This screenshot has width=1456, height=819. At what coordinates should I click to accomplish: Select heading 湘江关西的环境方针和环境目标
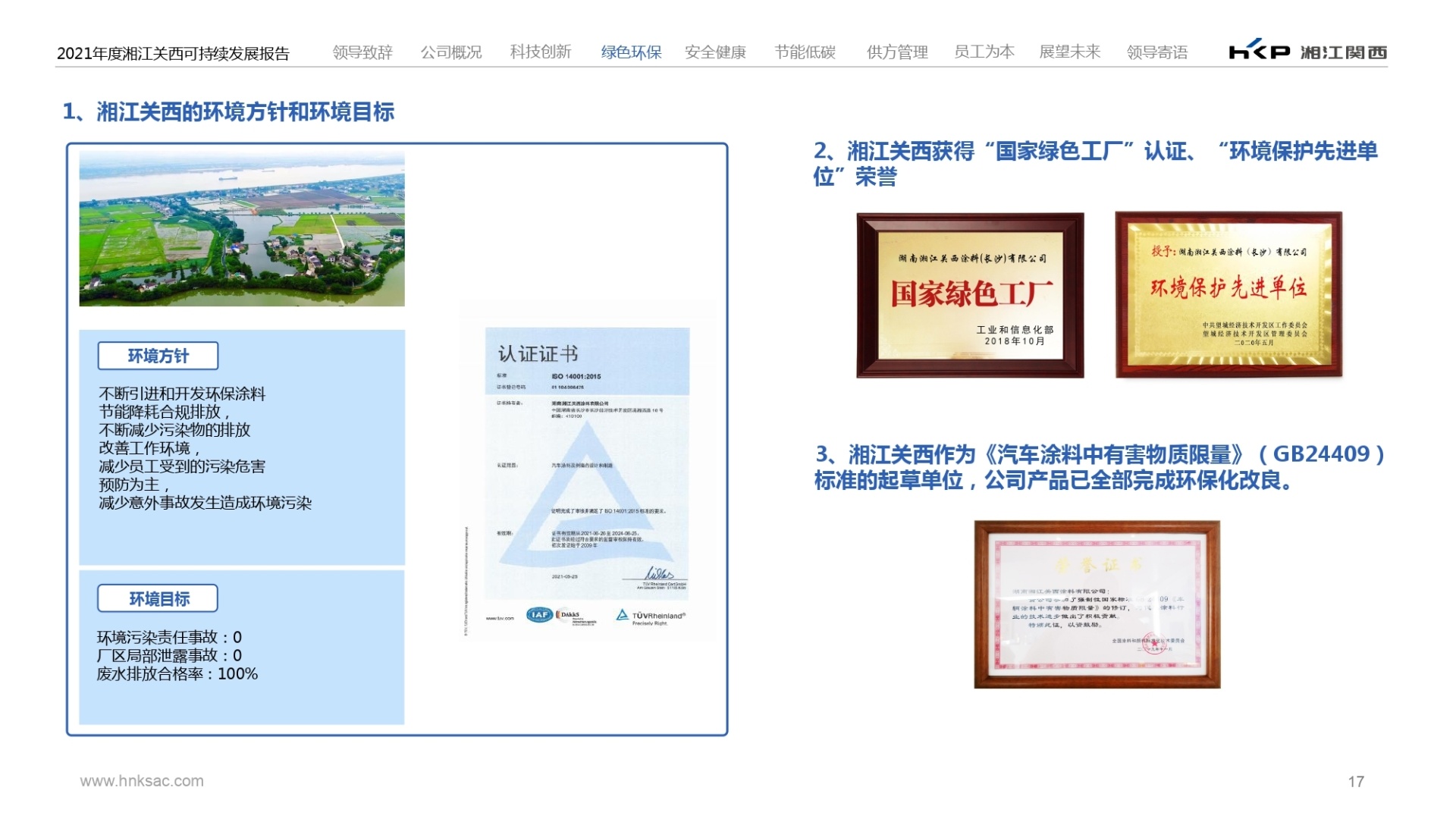(x=228, y=112)
